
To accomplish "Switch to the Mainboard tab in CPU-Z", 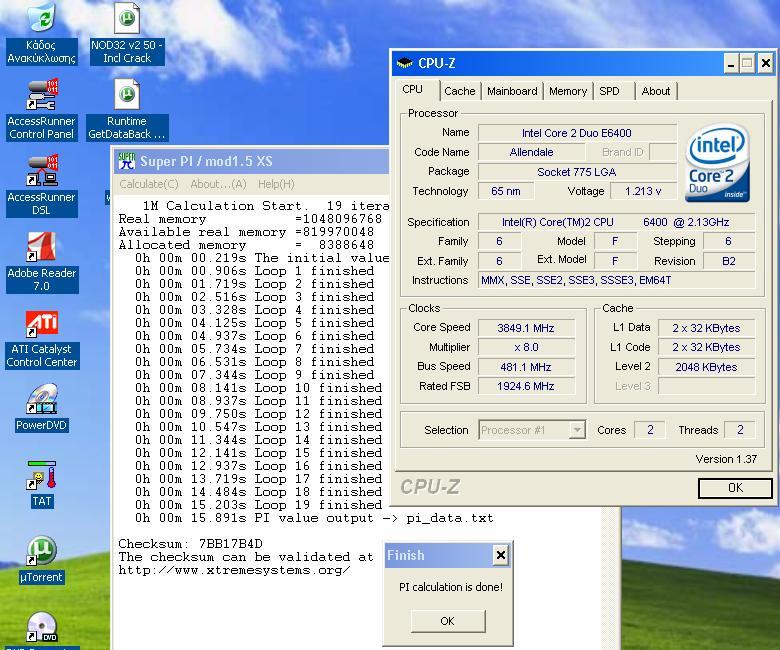I will click(512, 91).
